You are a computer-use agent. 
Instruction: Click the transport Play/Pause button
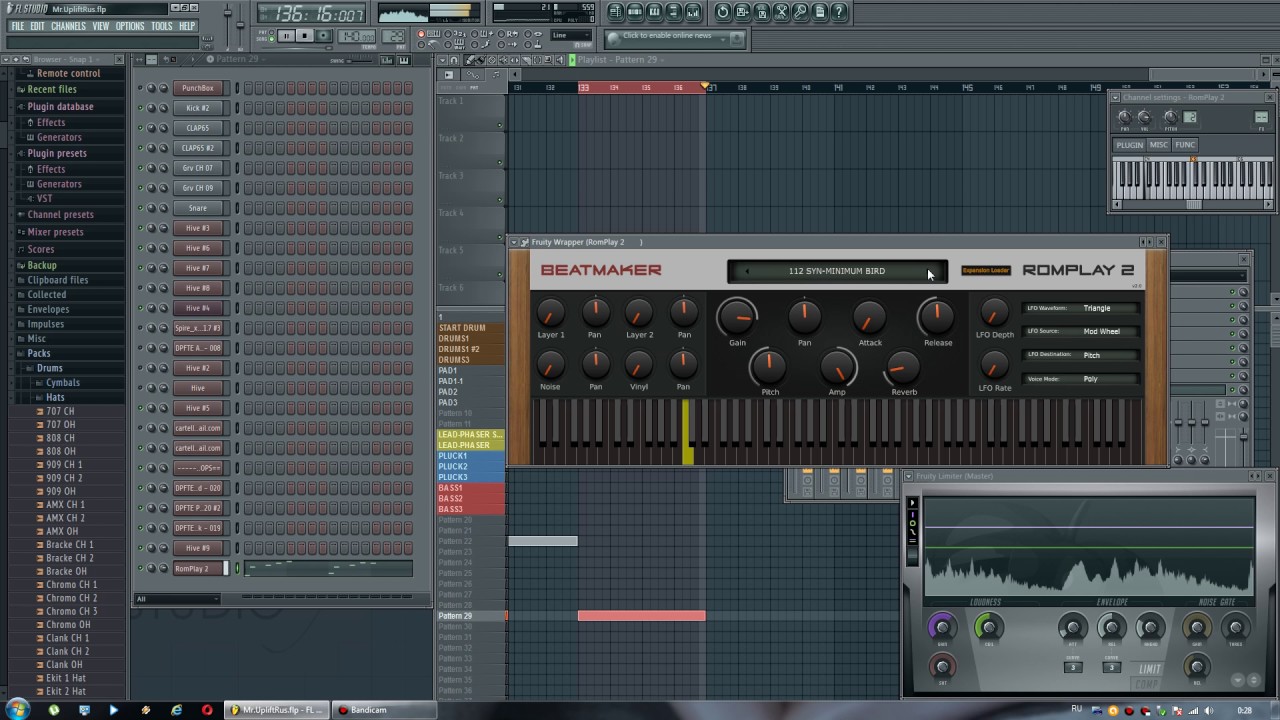click(x=287, y=36)
